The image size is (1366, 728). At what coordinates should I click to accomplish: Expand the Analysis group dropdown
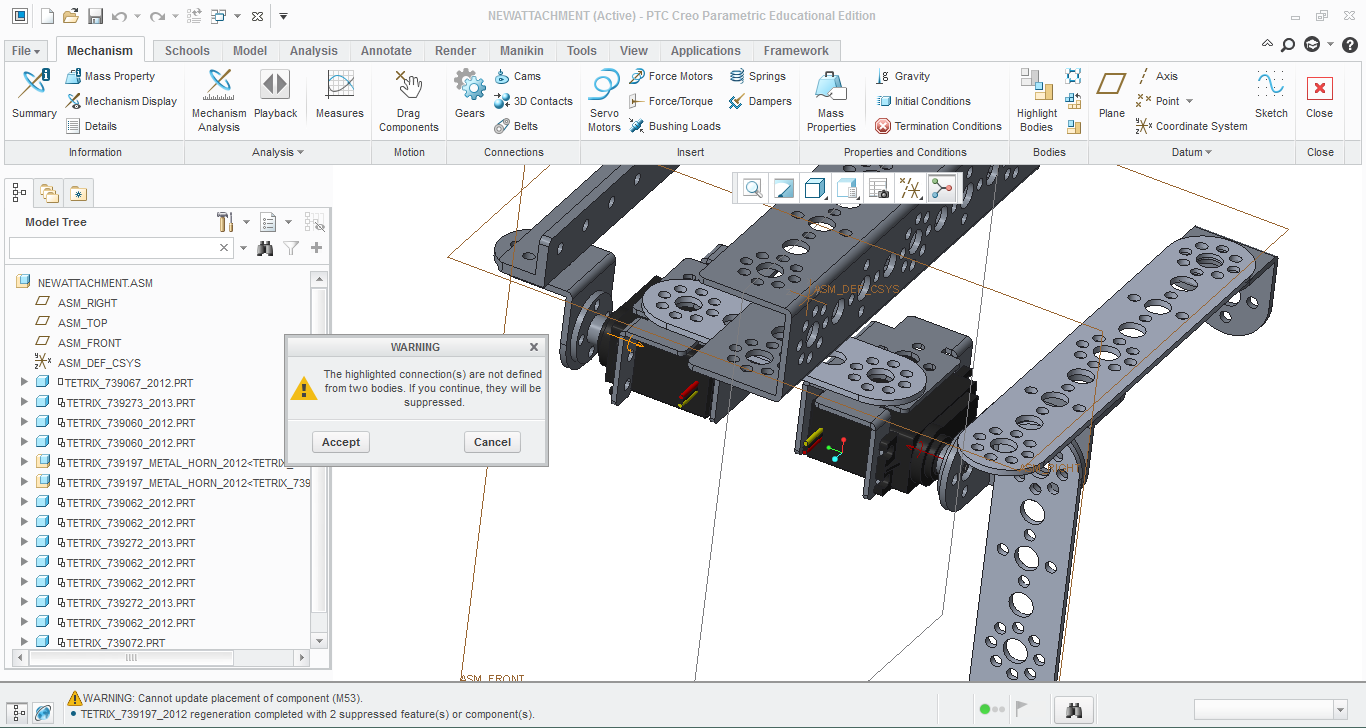pyautogui.click(x=278, y=152)
